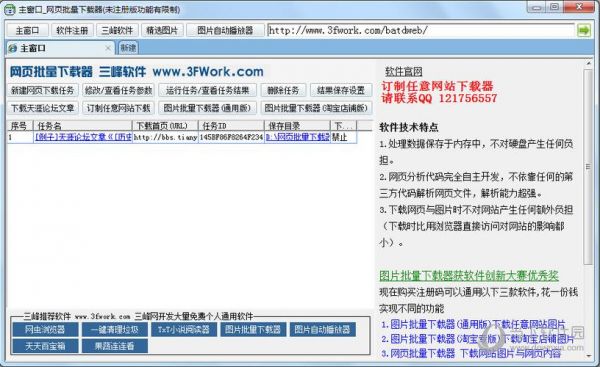600x367 pixels.
Task: Click the 任务名 column header
Action: click(82, 126)
